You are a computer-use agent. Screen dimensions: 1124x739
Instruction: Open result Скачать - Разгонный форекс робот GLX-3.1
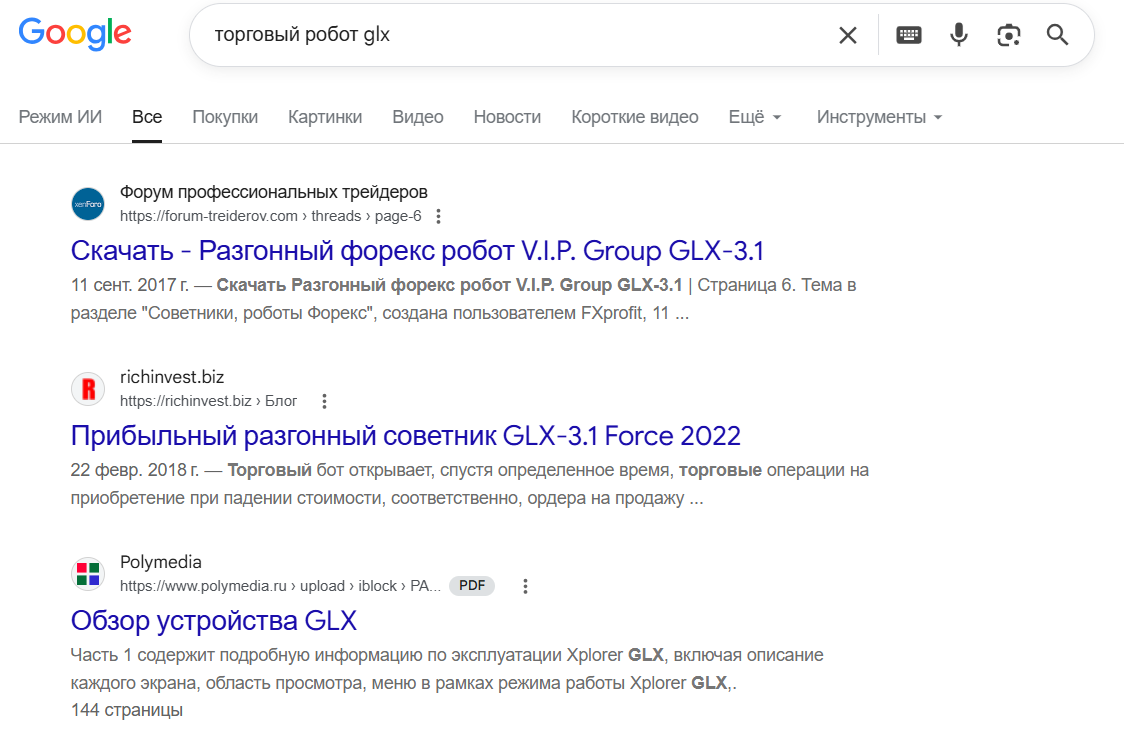(x=417, y=251)
